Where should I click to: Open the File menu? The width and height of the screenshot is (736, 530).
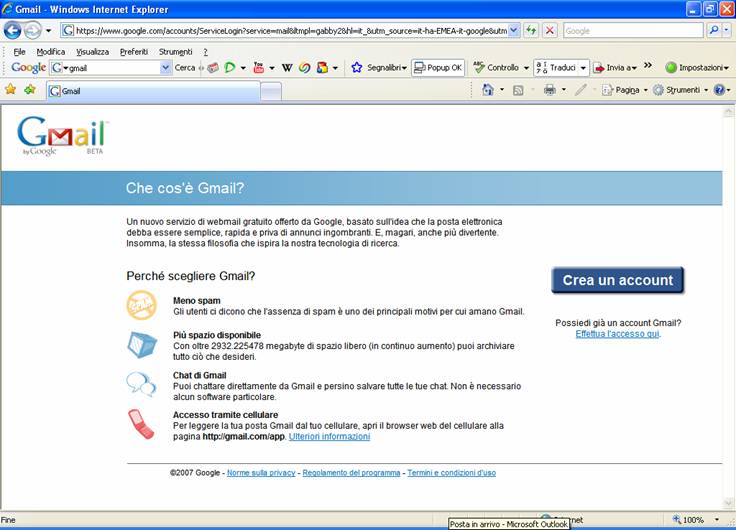tap(19, 52)
